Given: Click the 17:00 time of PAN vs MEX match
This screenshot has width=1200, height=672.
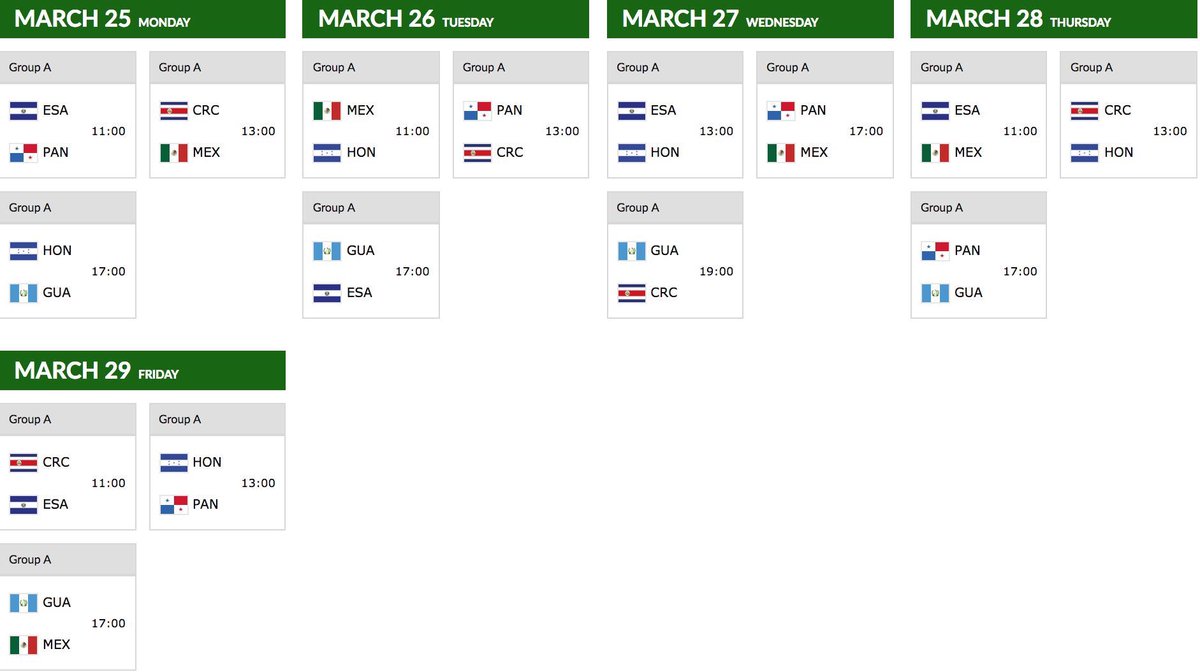Looking at the screenshot, I should tap(867, 131).
